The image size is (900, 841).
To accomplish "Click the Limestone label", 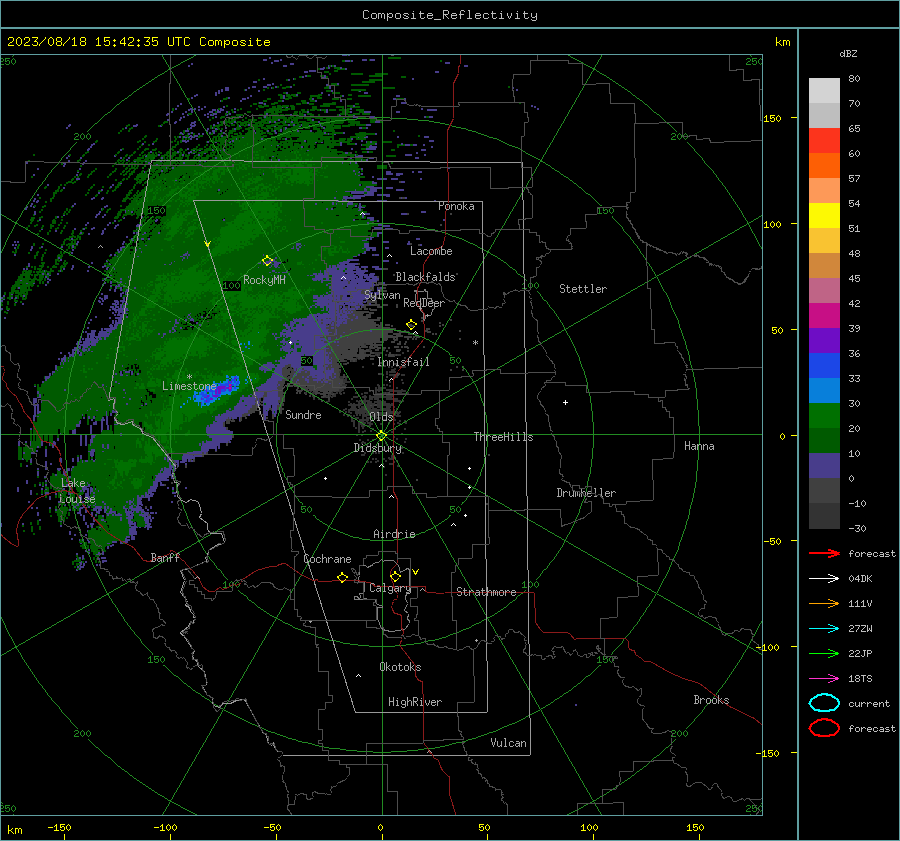I will tap(189, 386).
